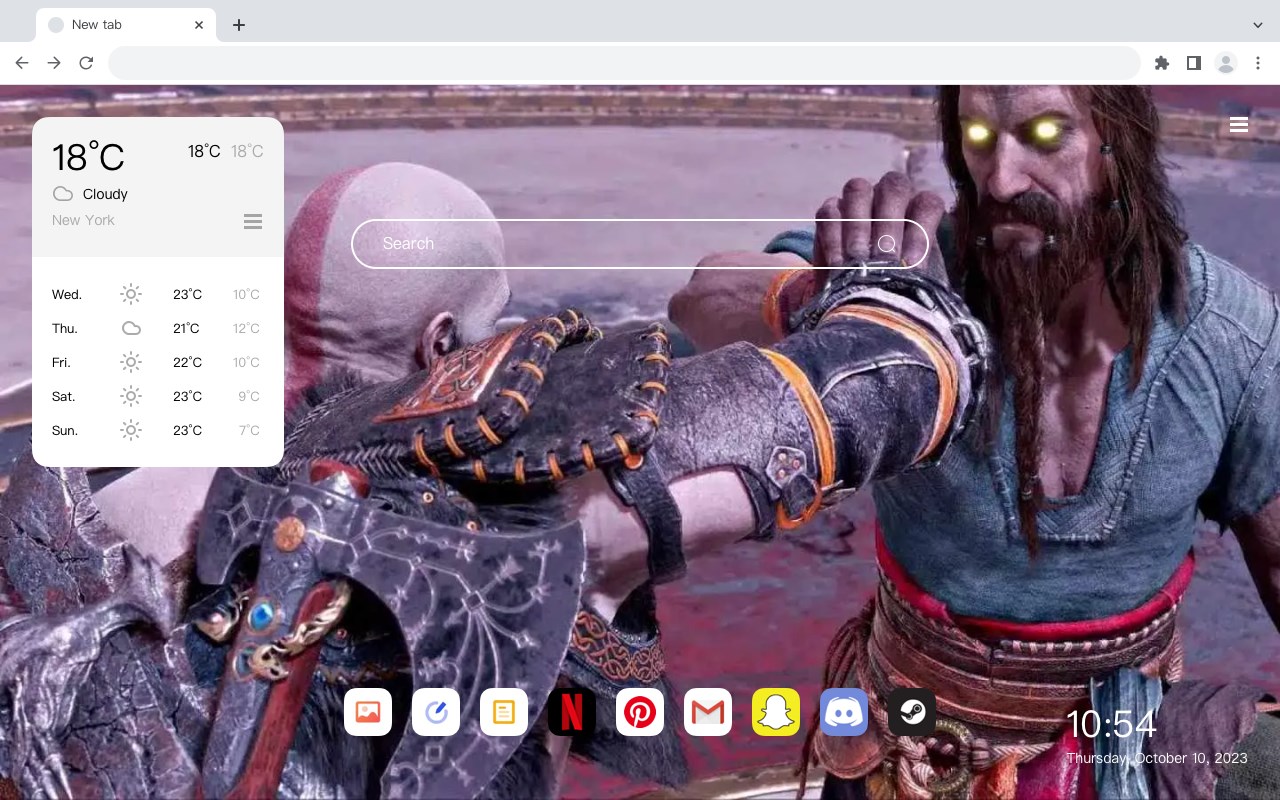1280x800 pixels.
Task: Click the New York location label
Action: coord(83,220)
